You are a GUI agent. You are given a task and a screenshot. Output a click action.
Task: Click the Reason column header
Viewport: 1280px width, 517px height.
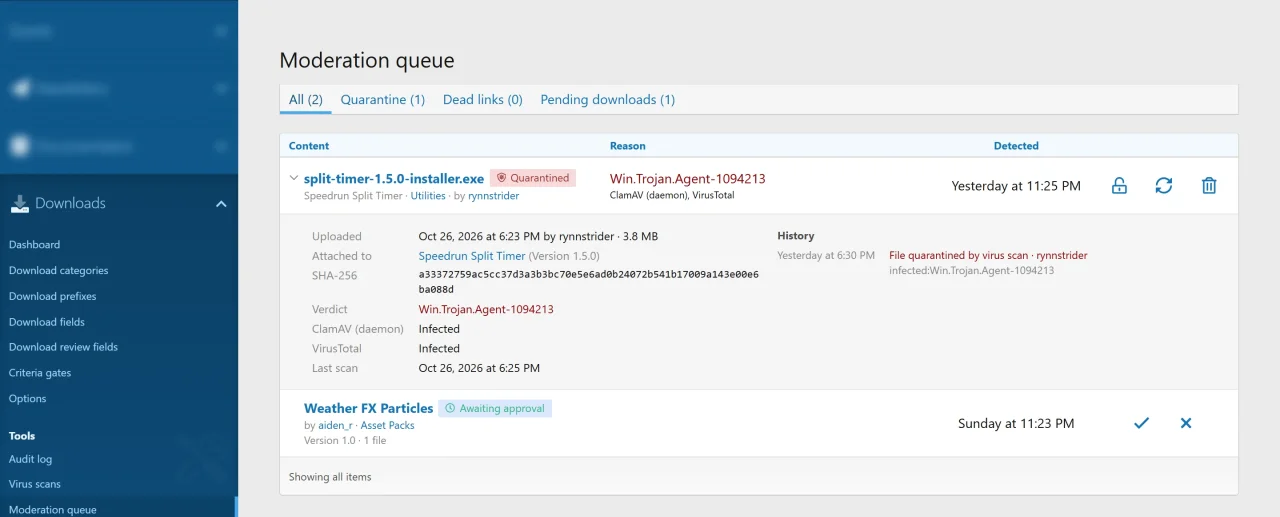628,146
